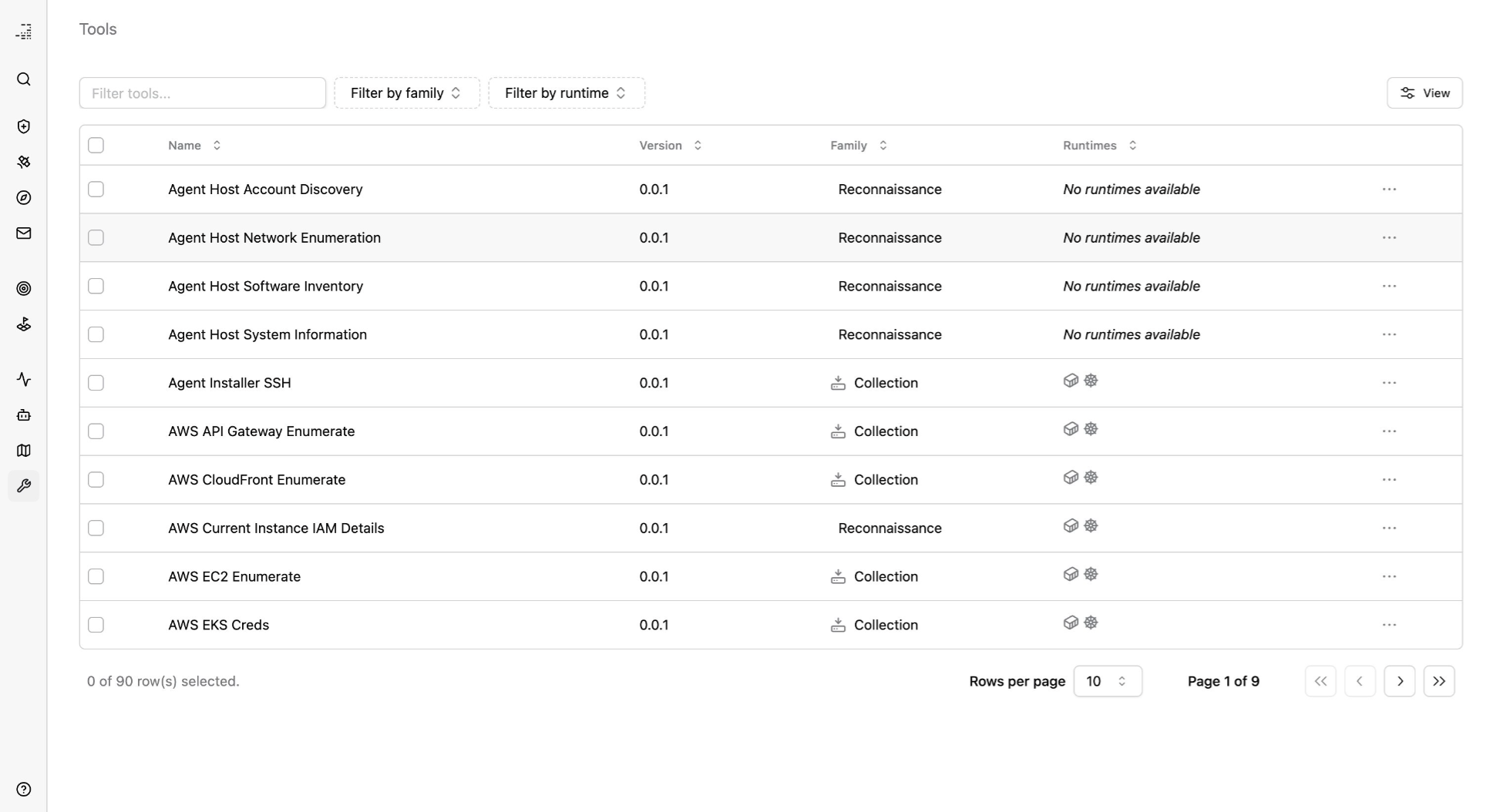
Task: Open the Filter by family dropdown
Action: [406, 93]
